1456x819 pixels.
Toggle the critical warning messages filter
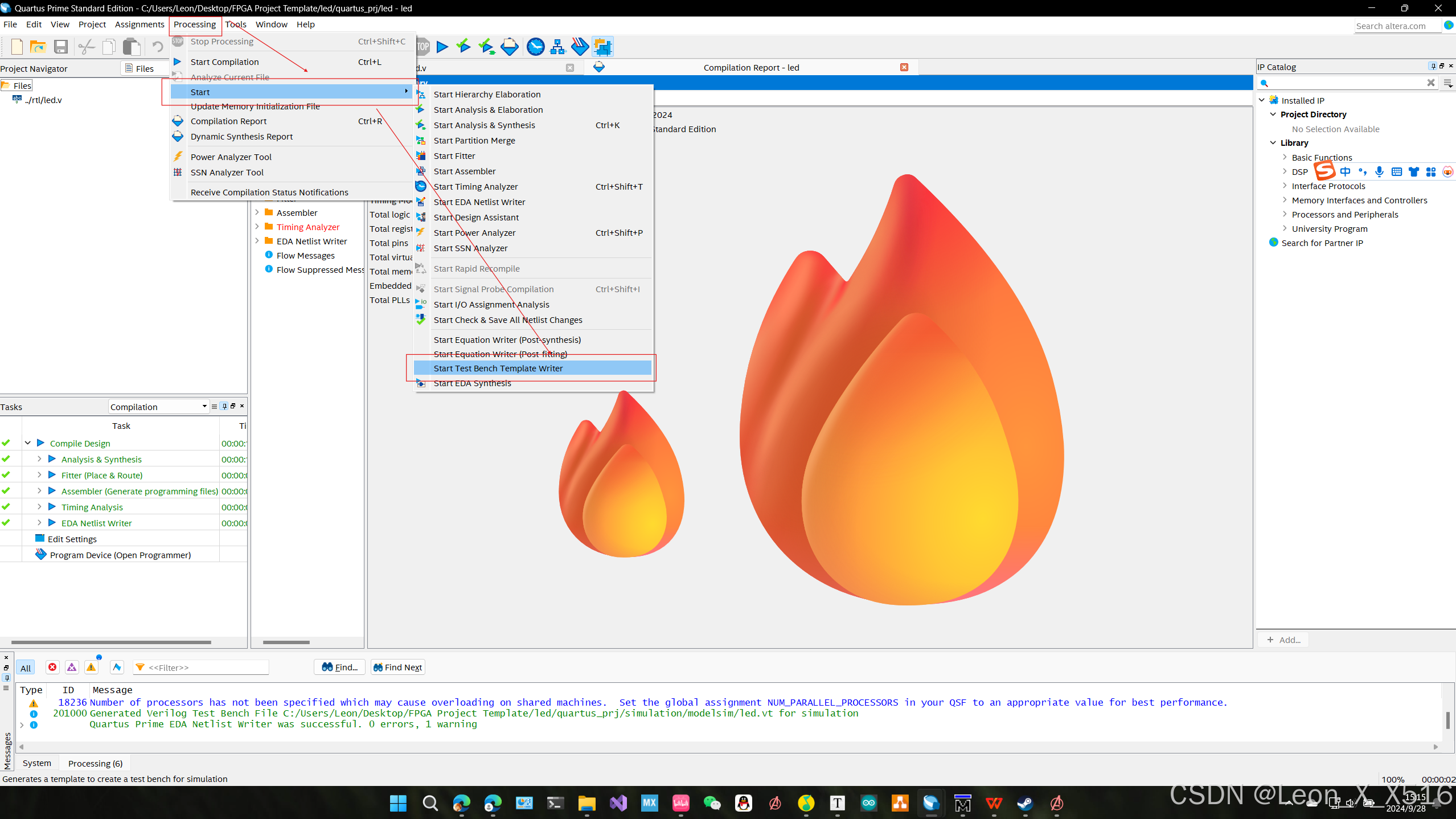pos(72,667)
